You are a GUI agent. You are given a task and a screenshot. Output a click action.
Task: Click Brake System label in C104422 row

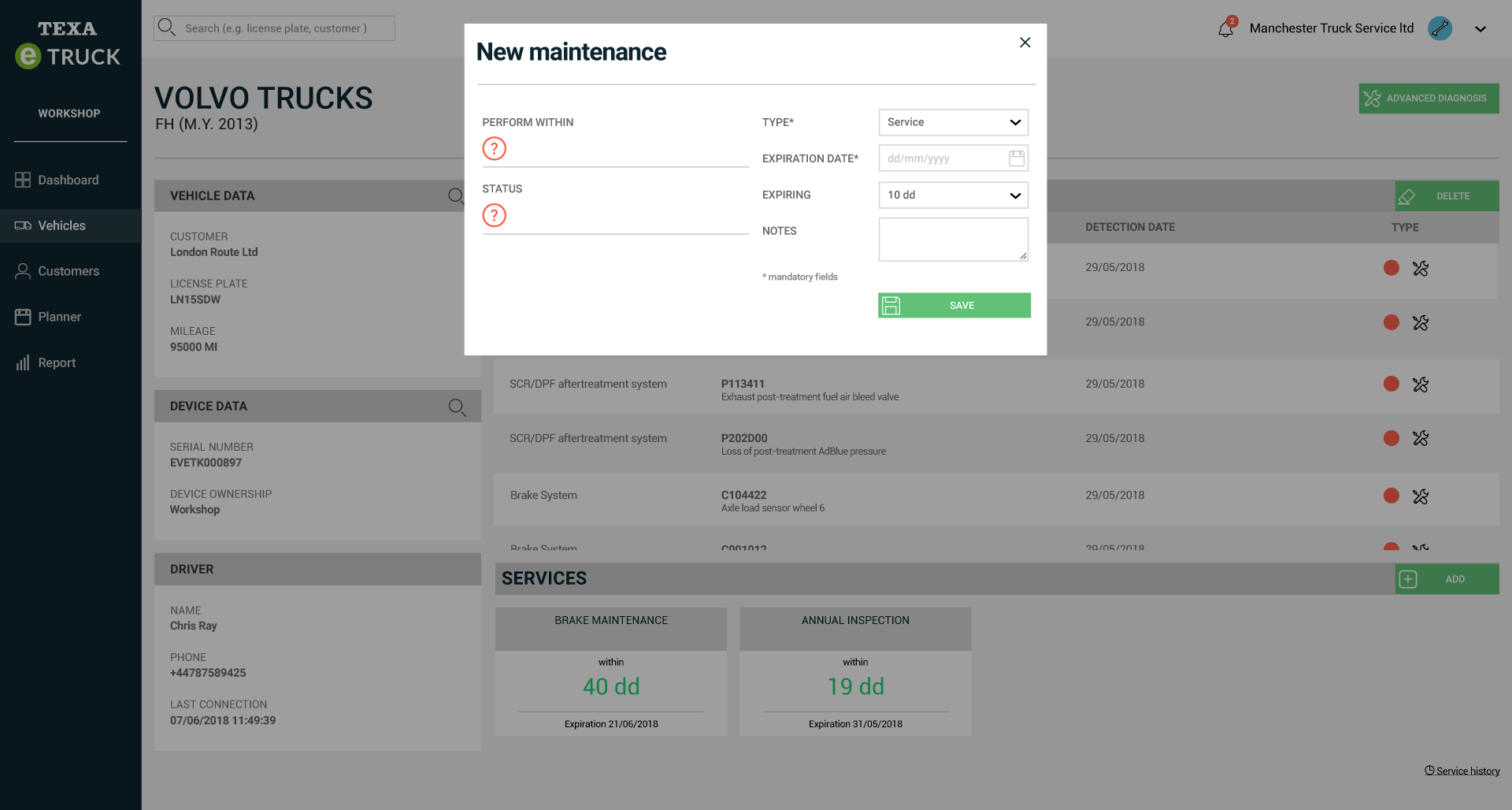coord(543,495)
